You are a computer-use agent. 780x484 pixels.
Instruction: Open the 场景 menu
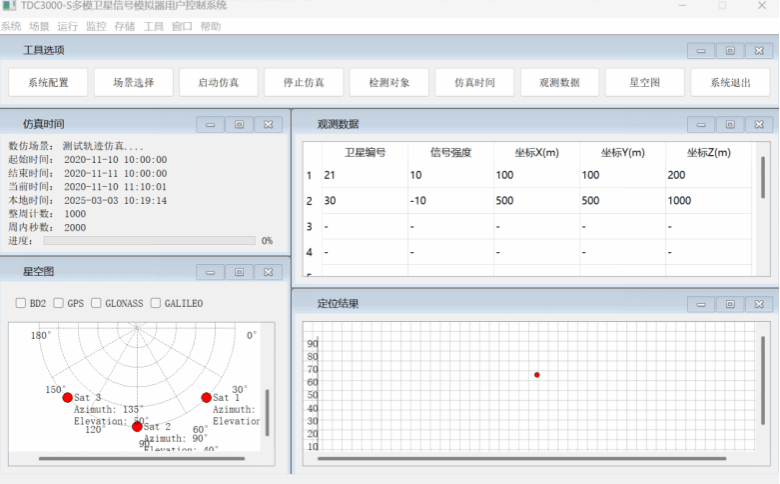click(39, 26)
